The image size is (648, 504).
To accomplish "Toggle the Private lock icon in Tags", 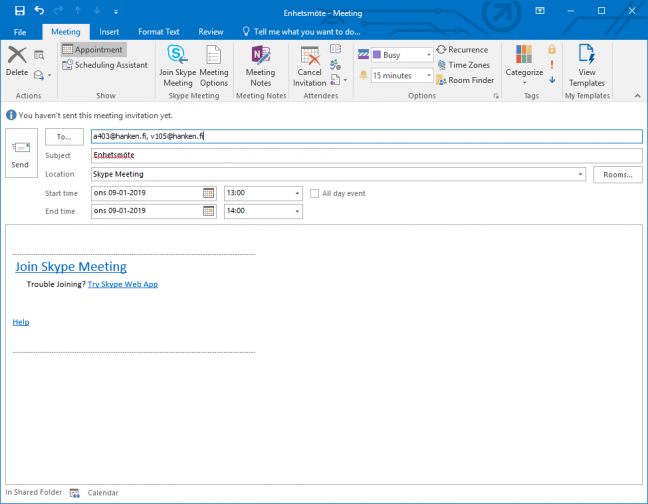I will pos(552,49).
